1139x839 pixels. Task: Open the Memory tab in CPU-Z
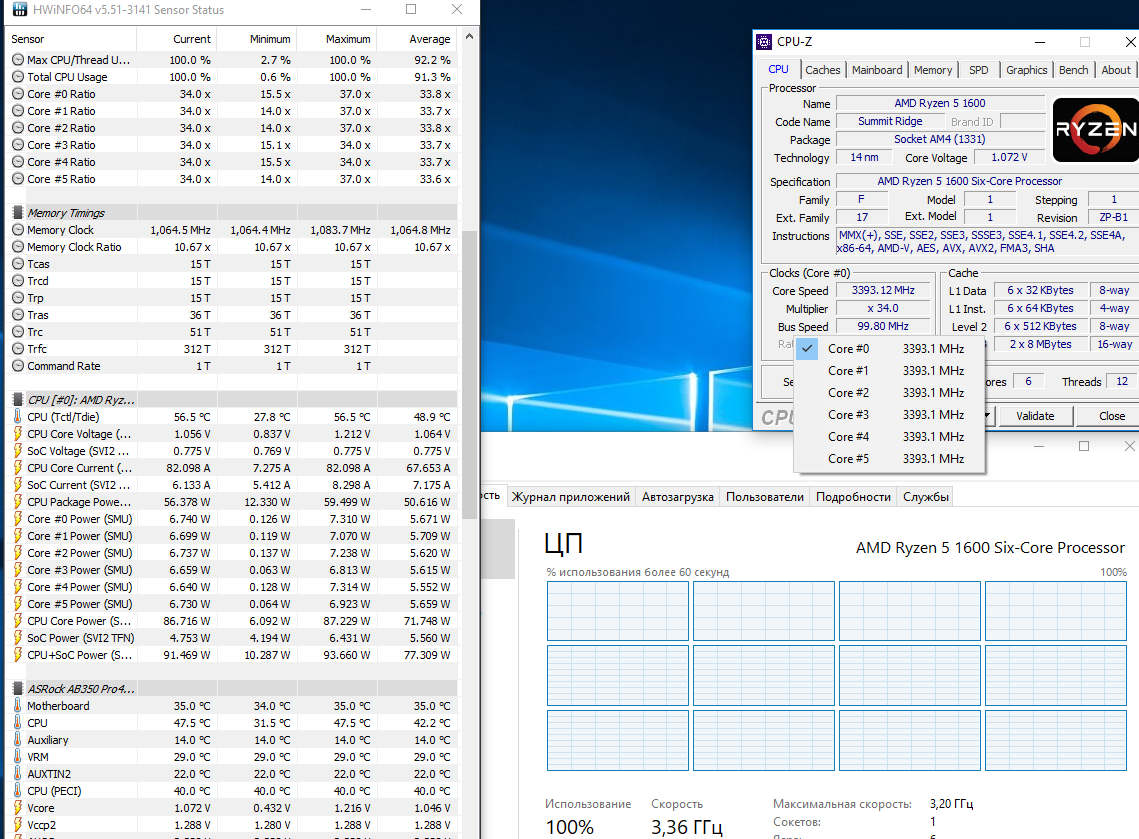pos(933,70)
